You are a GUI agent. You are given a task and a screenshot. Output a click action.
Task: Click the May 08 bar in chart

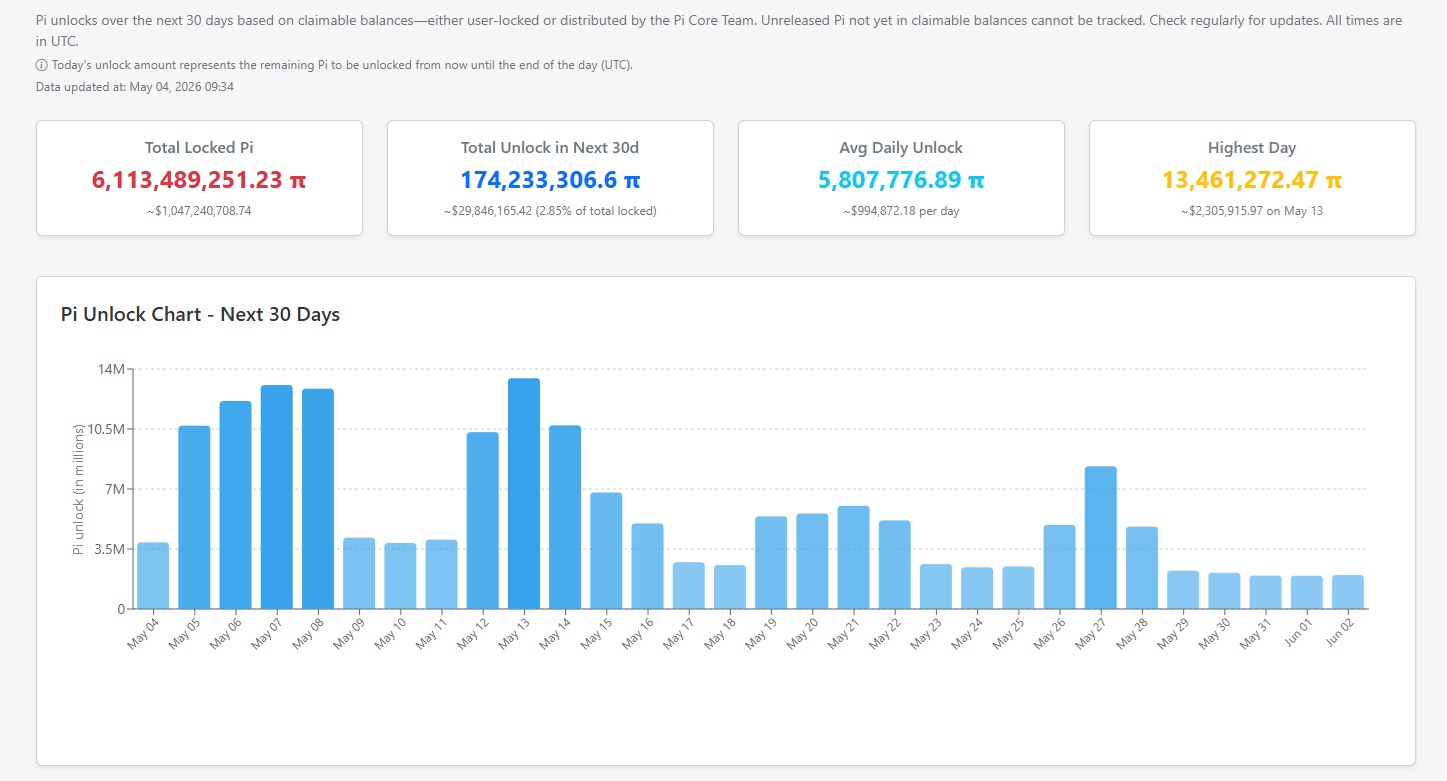[x=318, y=498]
